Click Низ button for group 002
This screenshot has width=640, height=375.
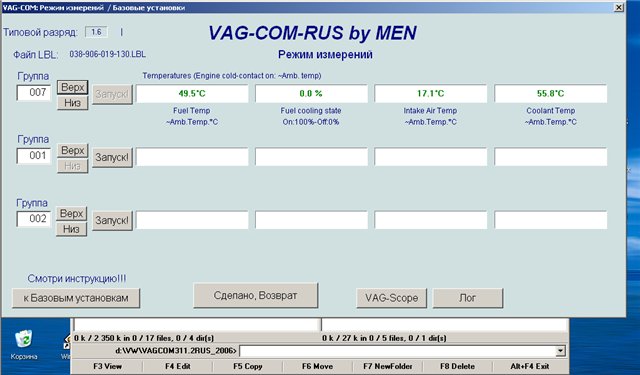pyautogui.click(x=71, y=229)
